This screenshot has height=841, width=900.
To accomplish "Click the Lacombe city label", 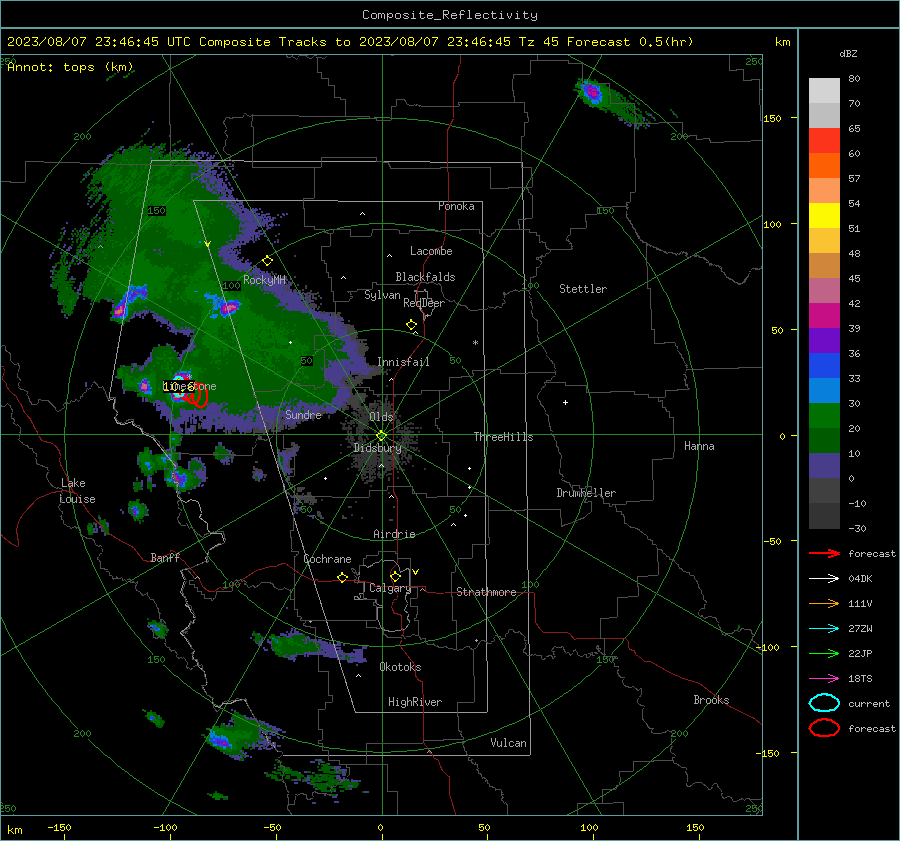I will 431,251.
